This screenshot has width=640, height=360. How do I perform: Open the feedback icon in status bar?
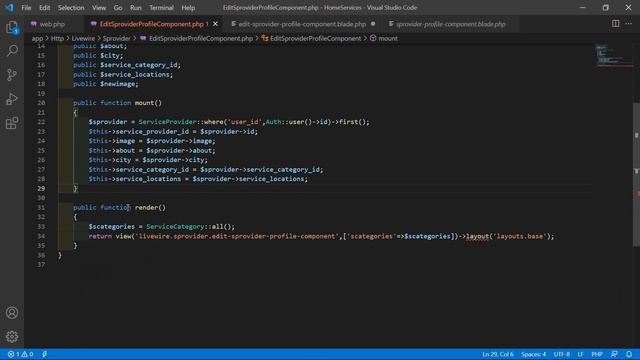[x=614, y=354]
